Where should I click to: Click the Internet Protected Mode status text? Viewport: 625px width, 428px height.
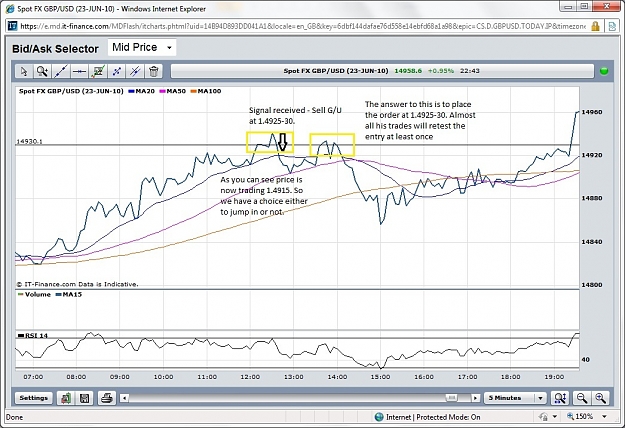click(x=433, y=417)
